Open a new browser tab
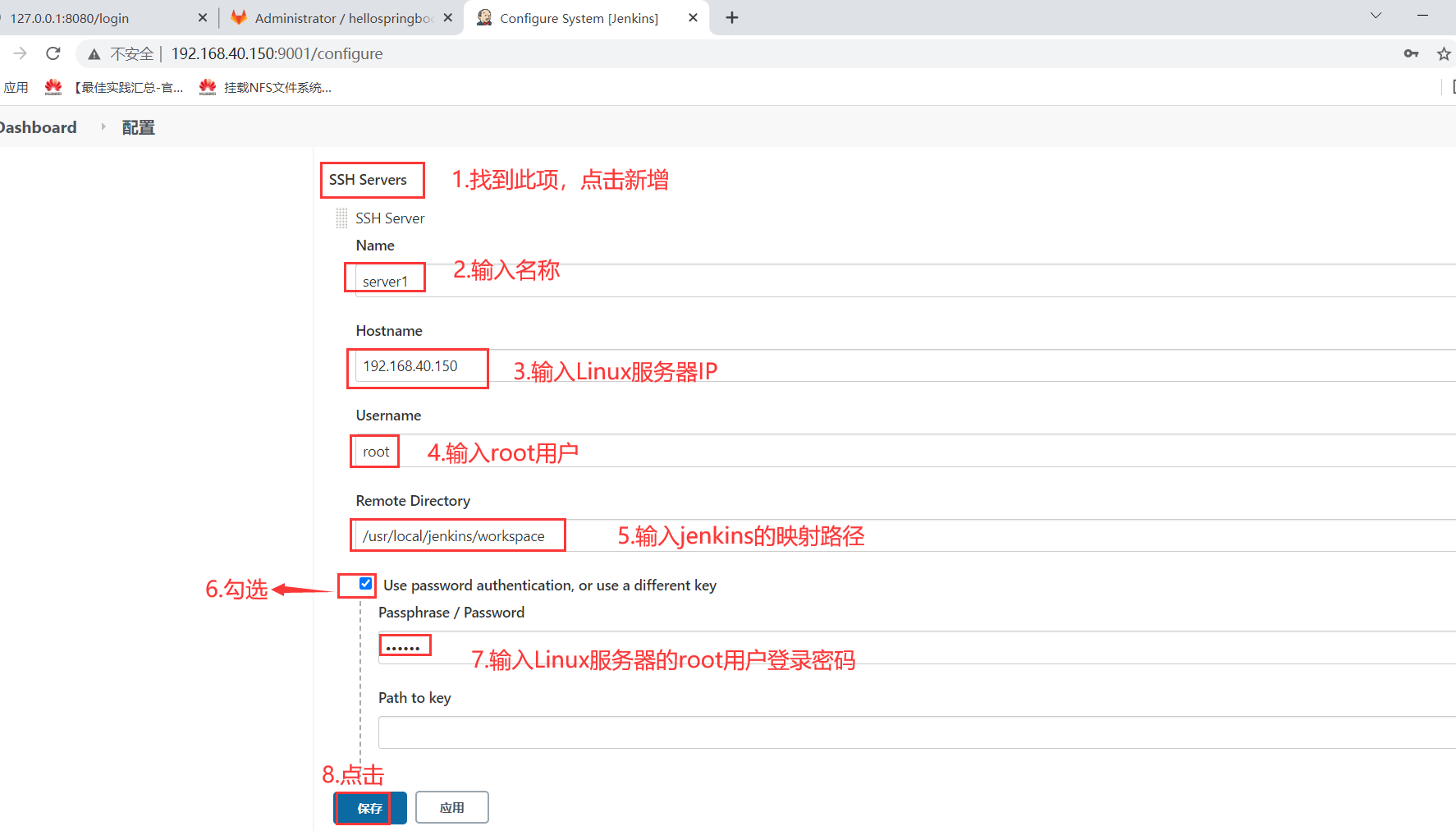The height and width of the screenshot is (831, 1456). 732,18
